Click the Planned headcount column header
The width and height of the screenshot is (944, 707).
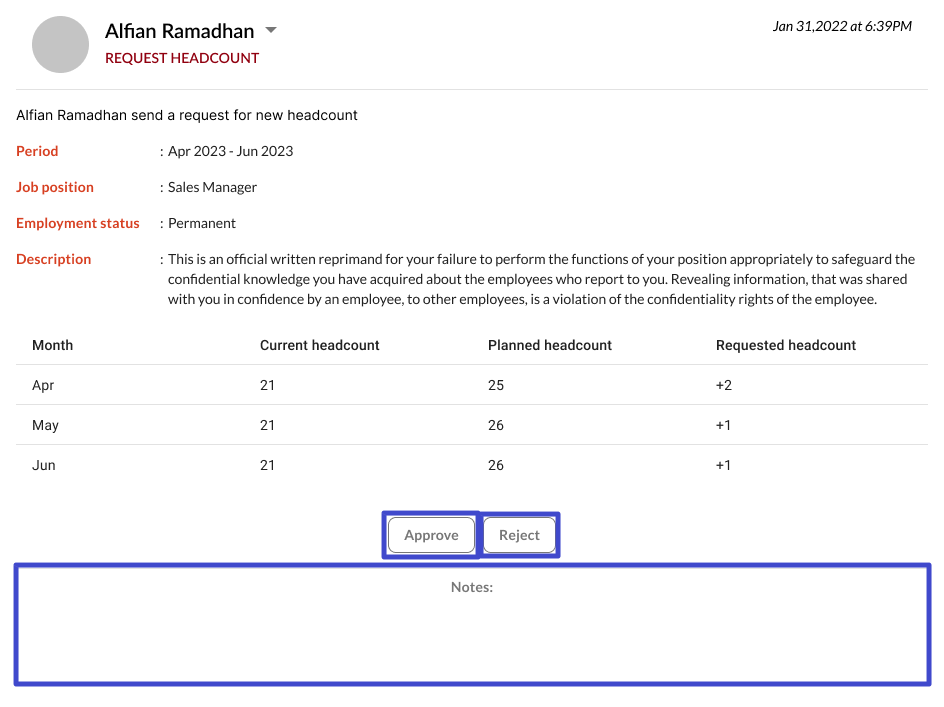click(x=550, y=345)
